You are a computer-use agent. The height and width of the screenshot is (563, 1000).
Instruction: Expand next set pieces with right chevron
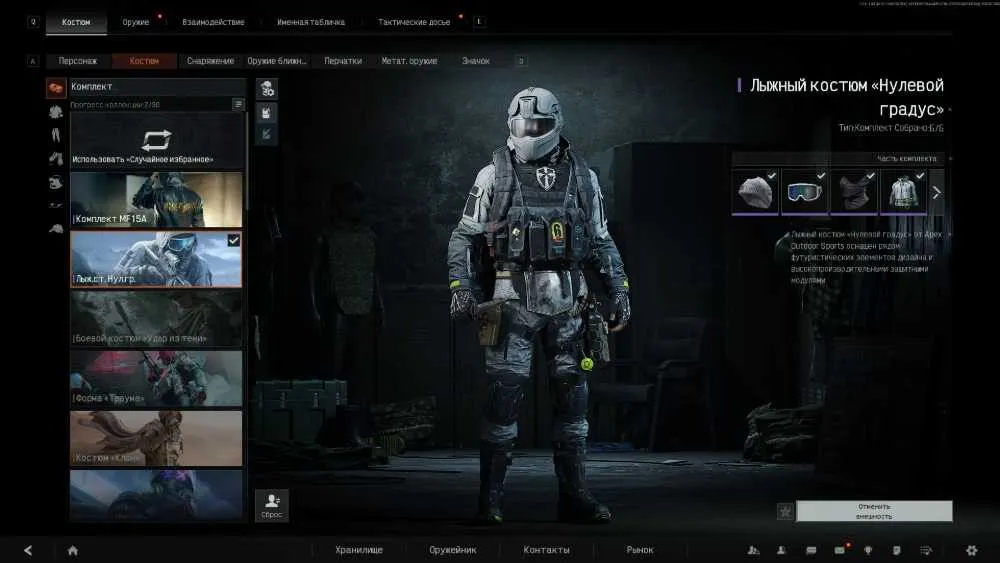pyautogui.click(x=936, y=192)
